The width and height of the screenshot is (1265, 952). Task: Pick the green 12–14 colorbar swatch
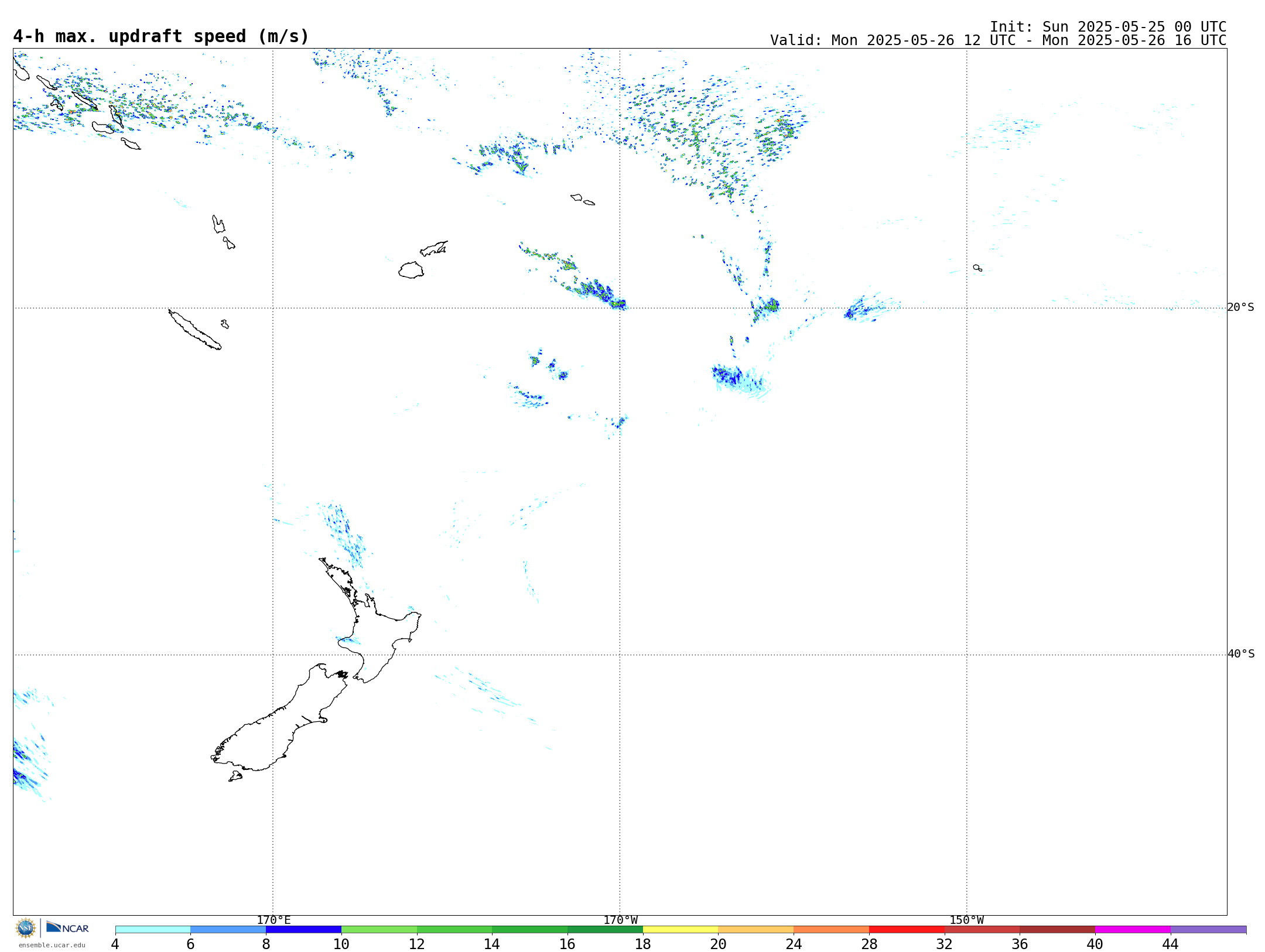pos(454,929)
